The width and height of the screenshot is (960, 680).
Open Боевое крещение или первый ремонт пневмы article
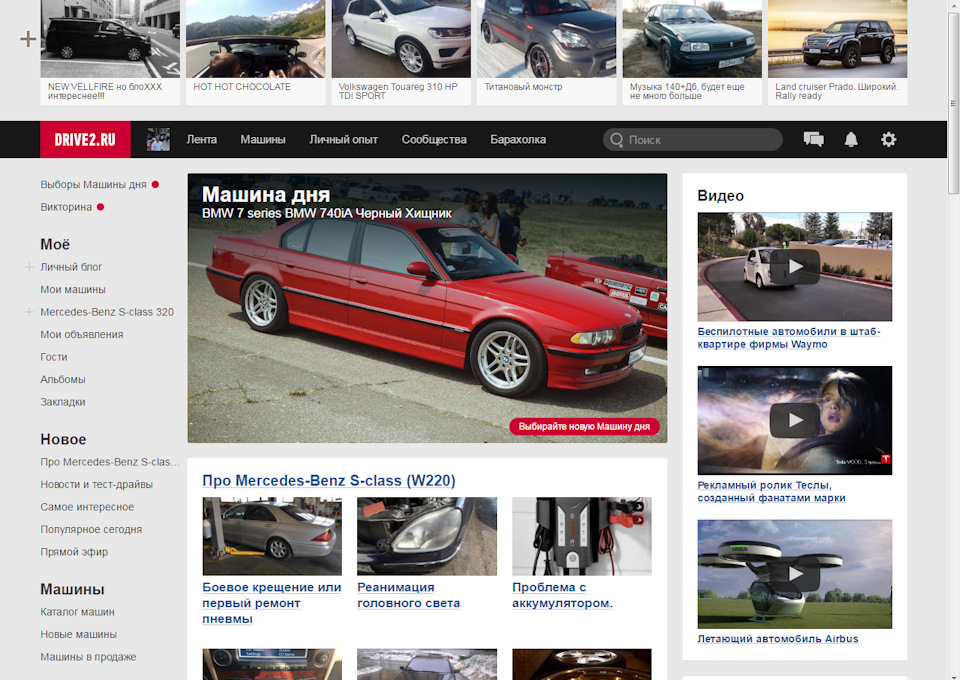click(271, 603)
